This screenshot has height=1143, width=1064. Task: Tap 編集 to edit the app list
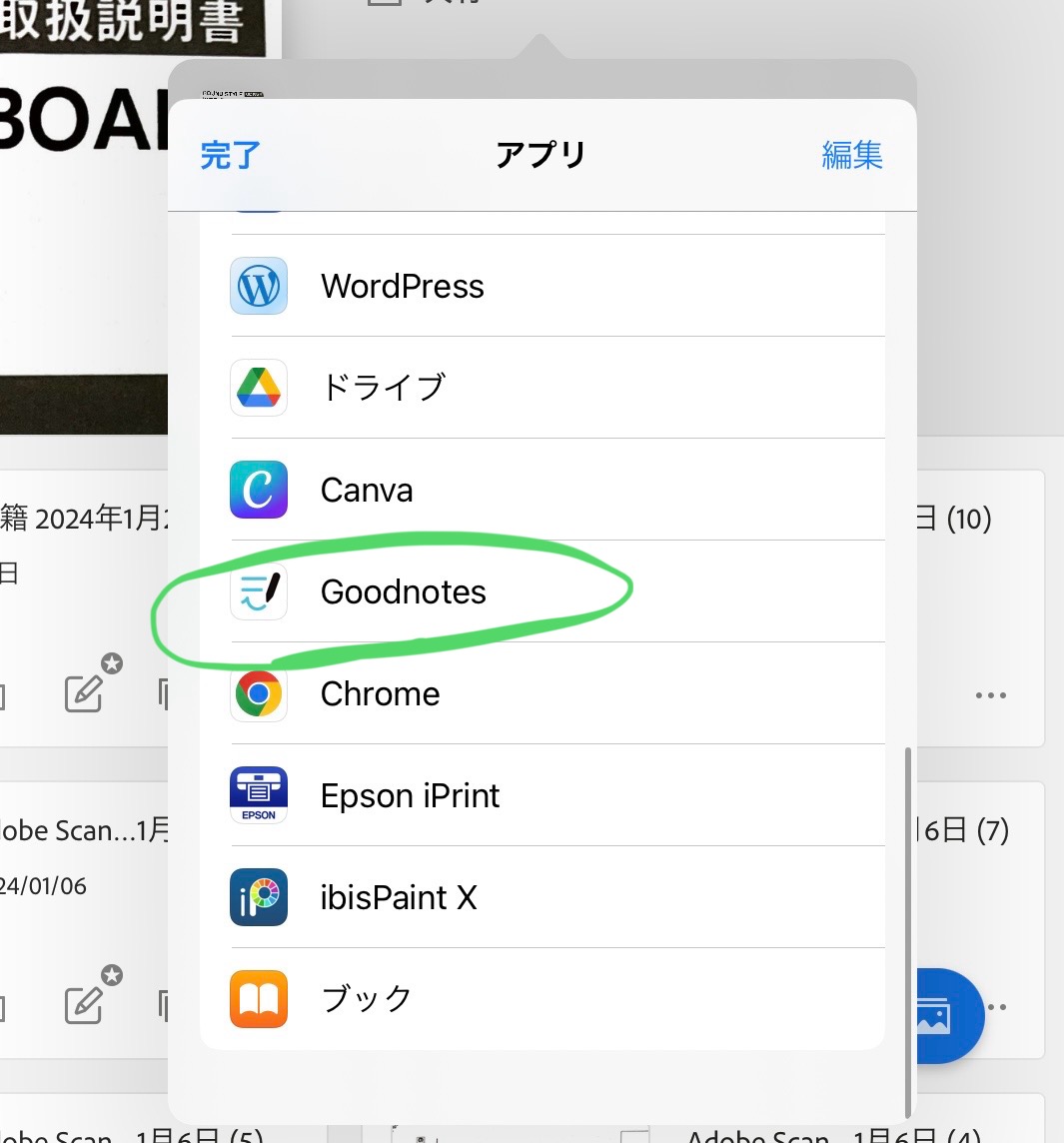click(x=852, y=155)
